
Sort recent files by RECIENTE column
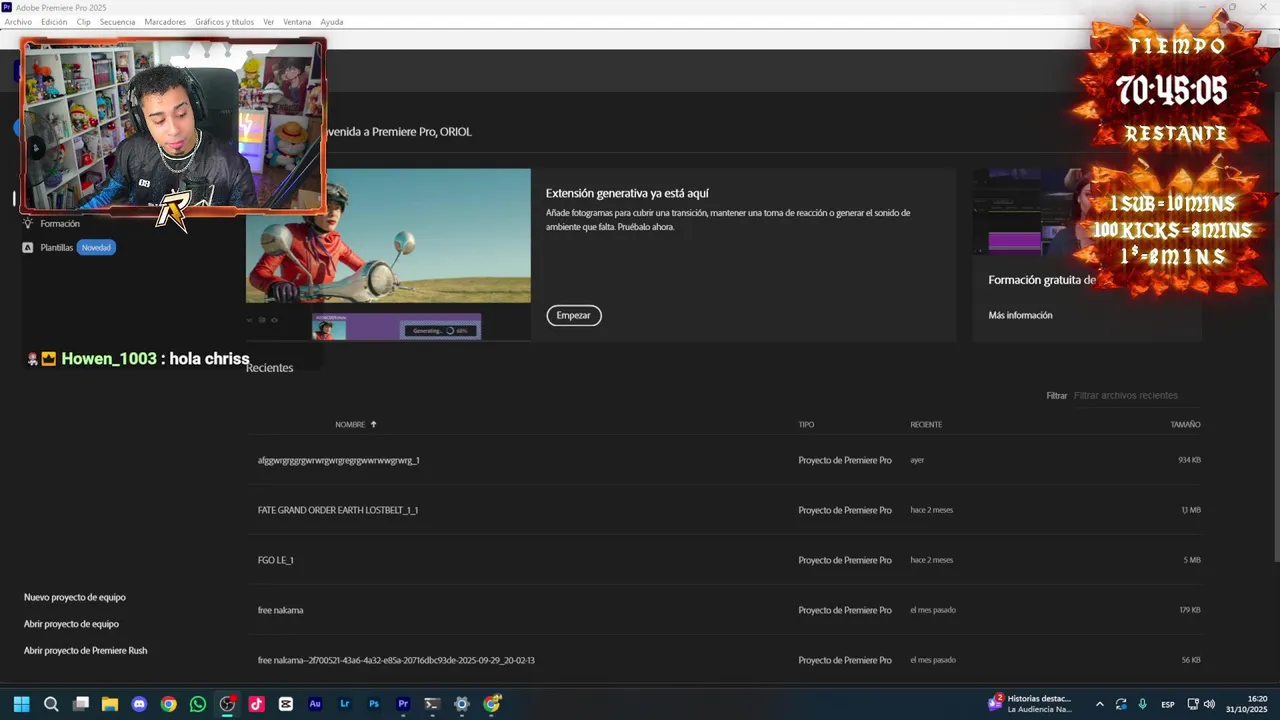pyautogui.click(x=926, y=424)
